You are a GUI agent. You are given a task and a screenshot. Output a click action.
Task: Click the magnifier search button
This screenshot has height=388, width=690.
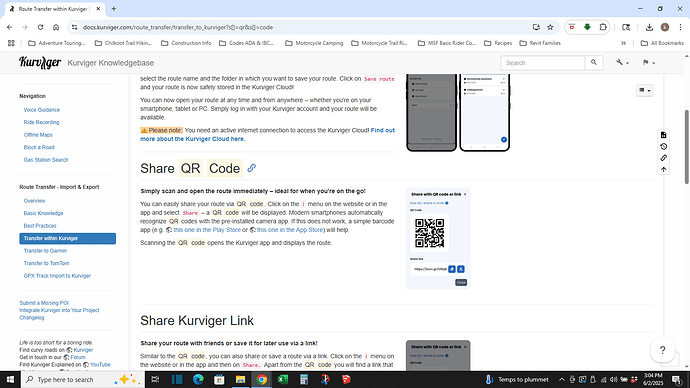click(x=594, y=62)
